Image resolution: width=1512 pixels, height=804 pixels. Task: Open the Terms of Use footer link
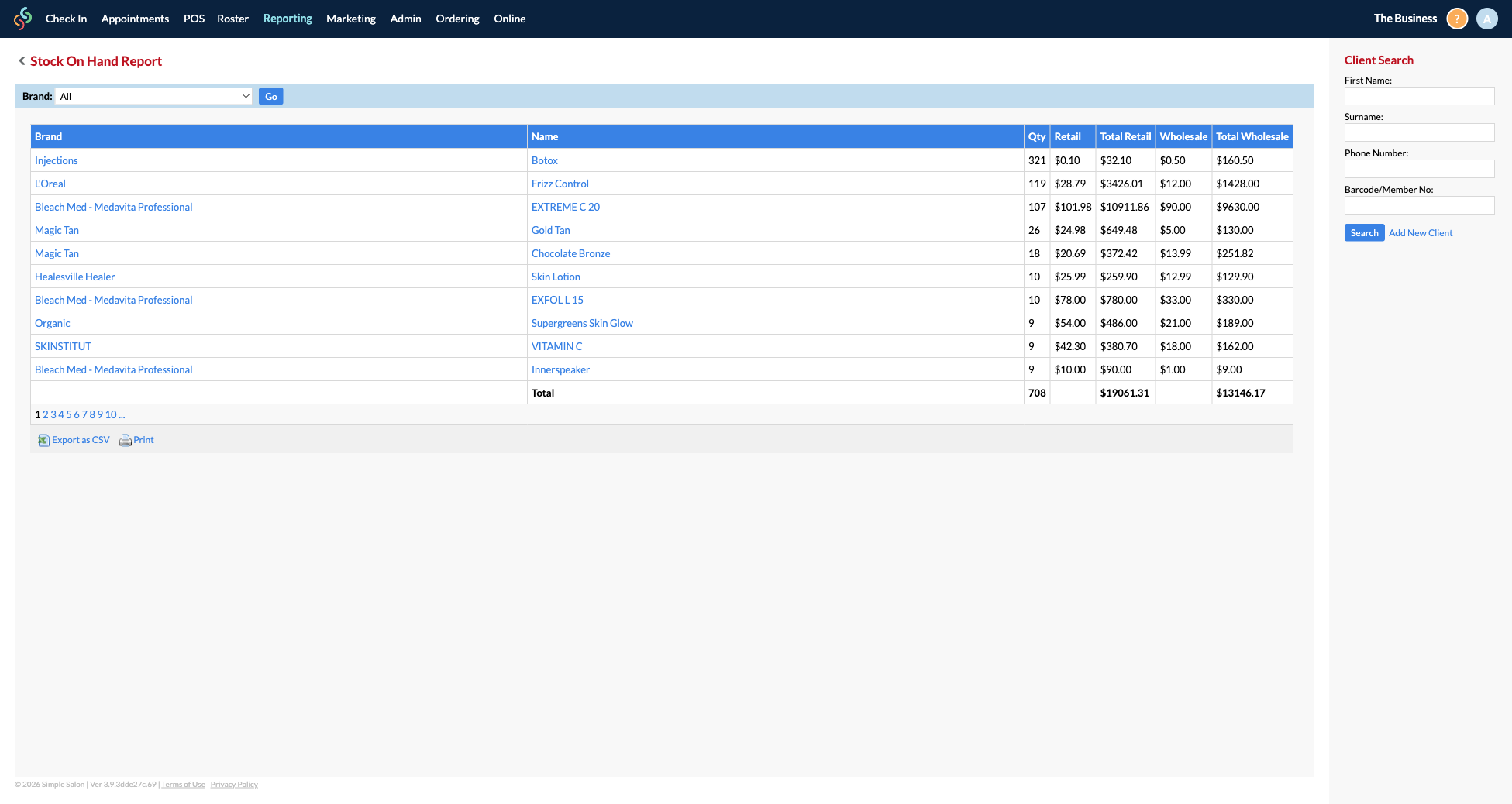pos(183,785)
